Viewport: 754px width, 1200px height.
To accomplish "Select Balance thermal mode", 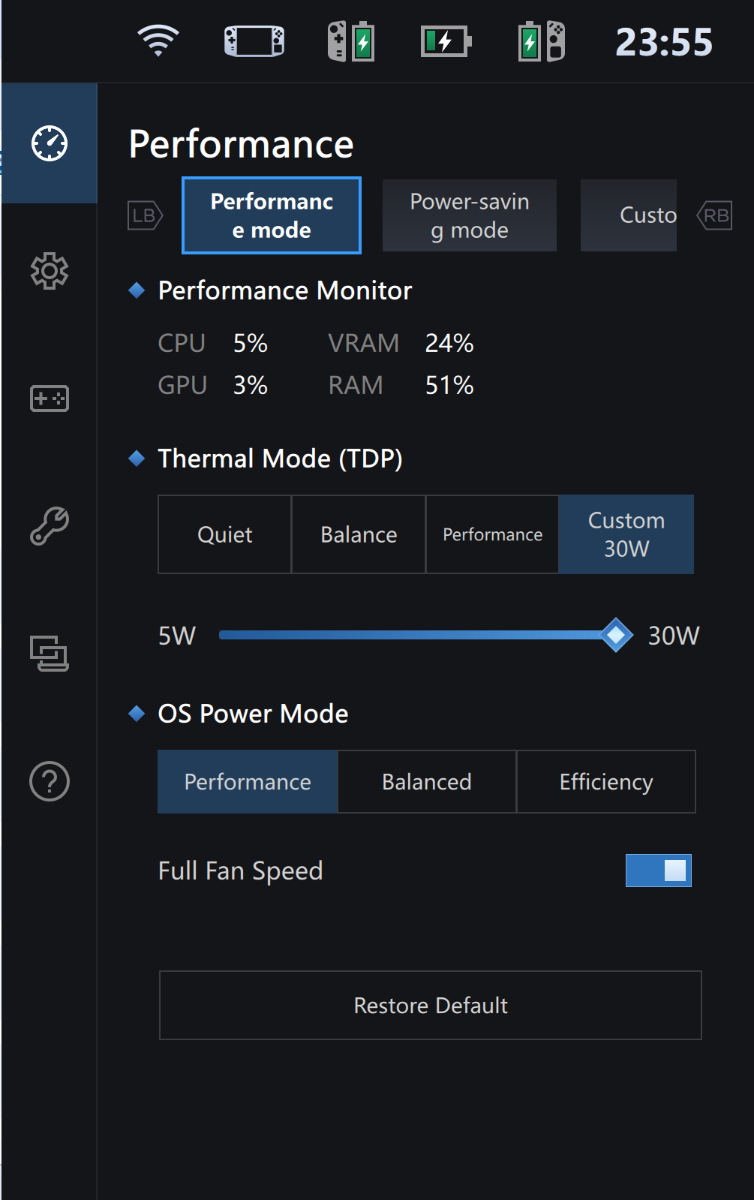I will 358,534.
